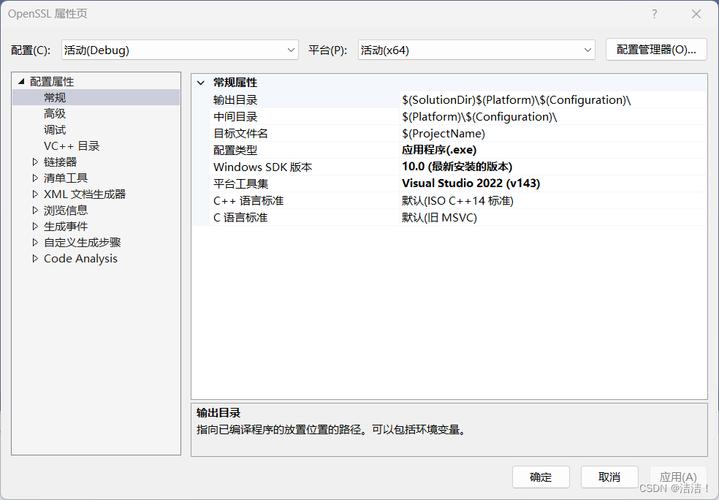Open the 配置(C) dropdown showing 活动(Debug)

180,50
